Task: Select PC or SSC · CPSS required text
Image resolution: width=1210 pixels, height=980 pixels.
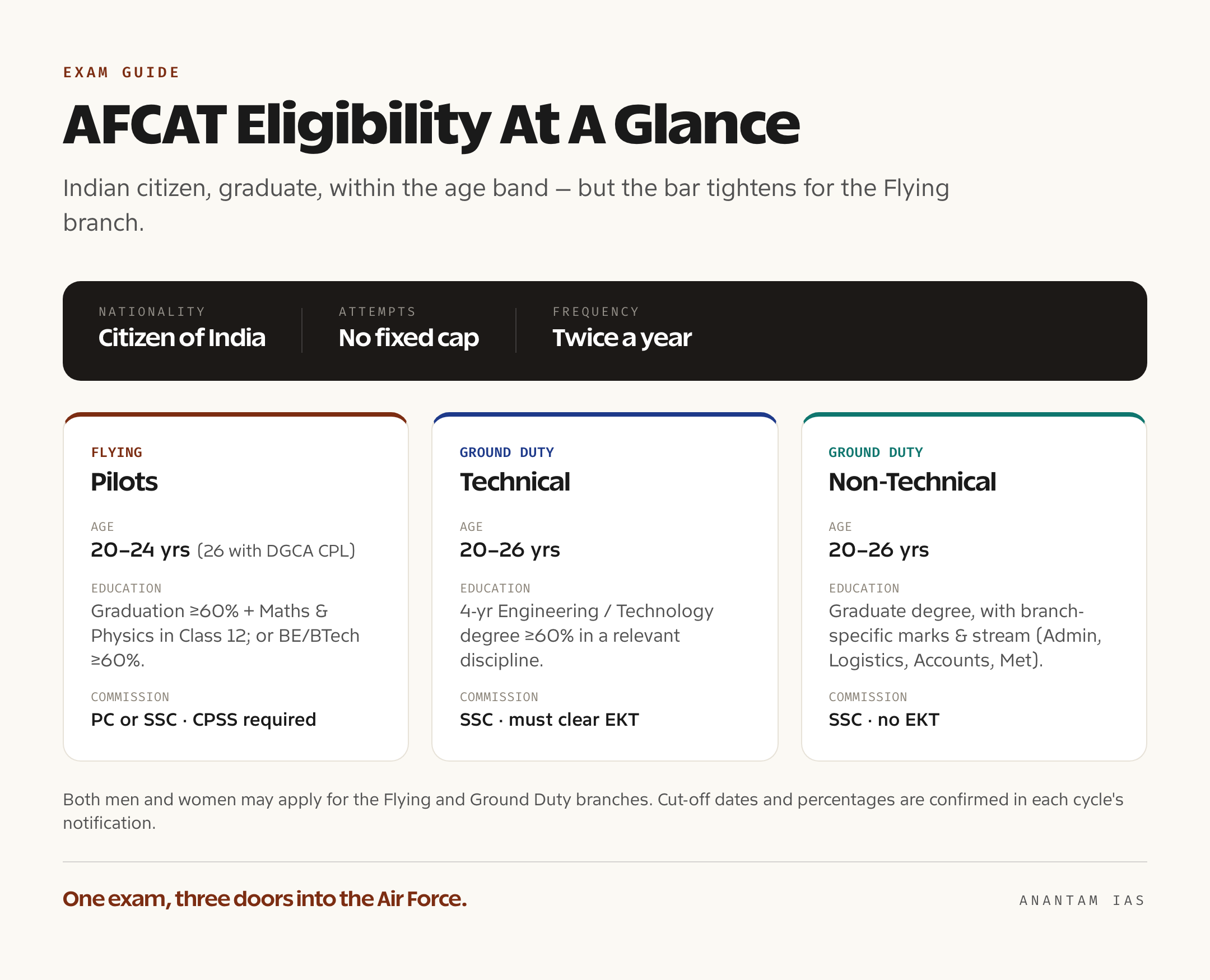Action: (203, 720)
